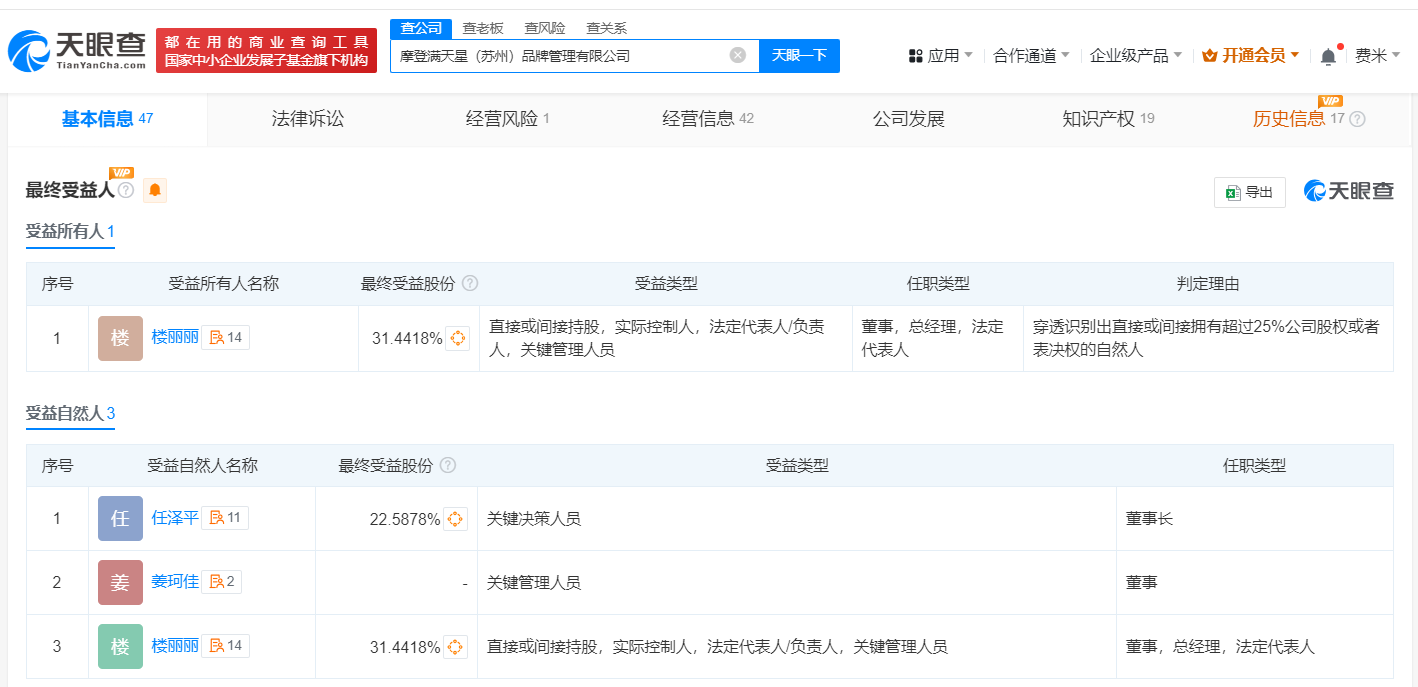
Task: Open the 知识产权 tab
Action: pyautogui.click(x=1098, y=119)
